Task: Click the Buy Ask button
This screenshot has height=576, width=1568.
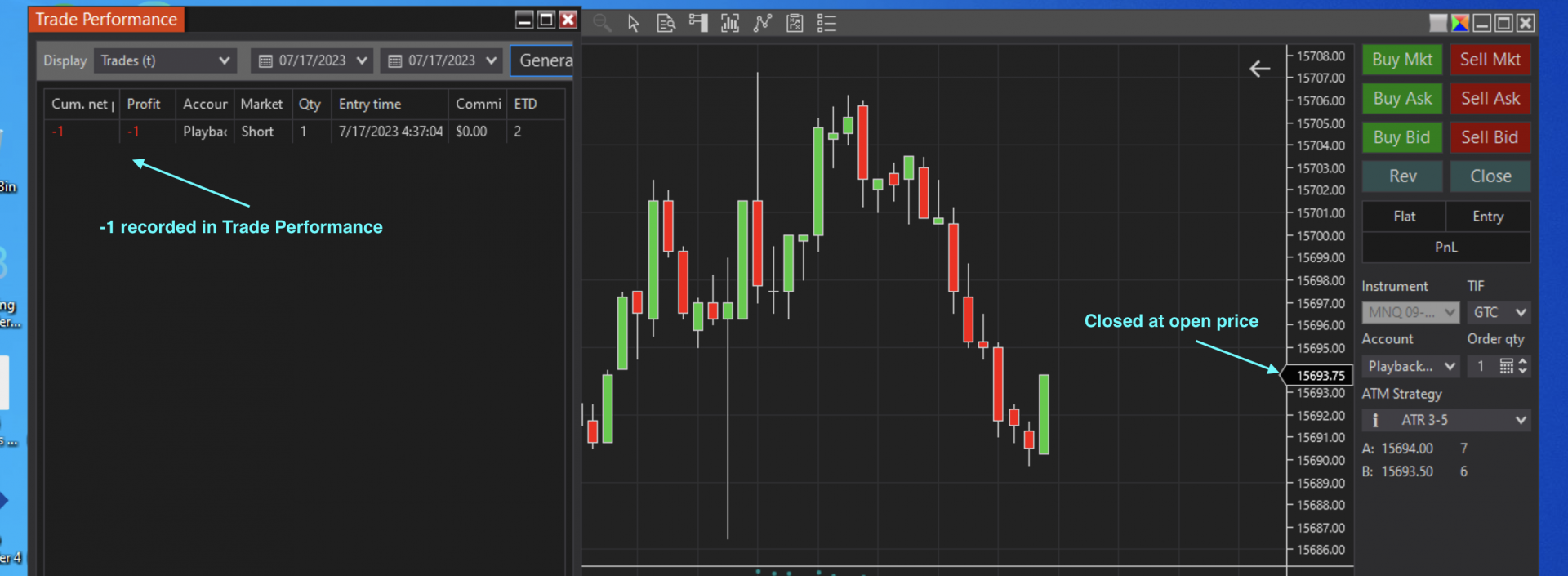Action: click(1402, 99)
